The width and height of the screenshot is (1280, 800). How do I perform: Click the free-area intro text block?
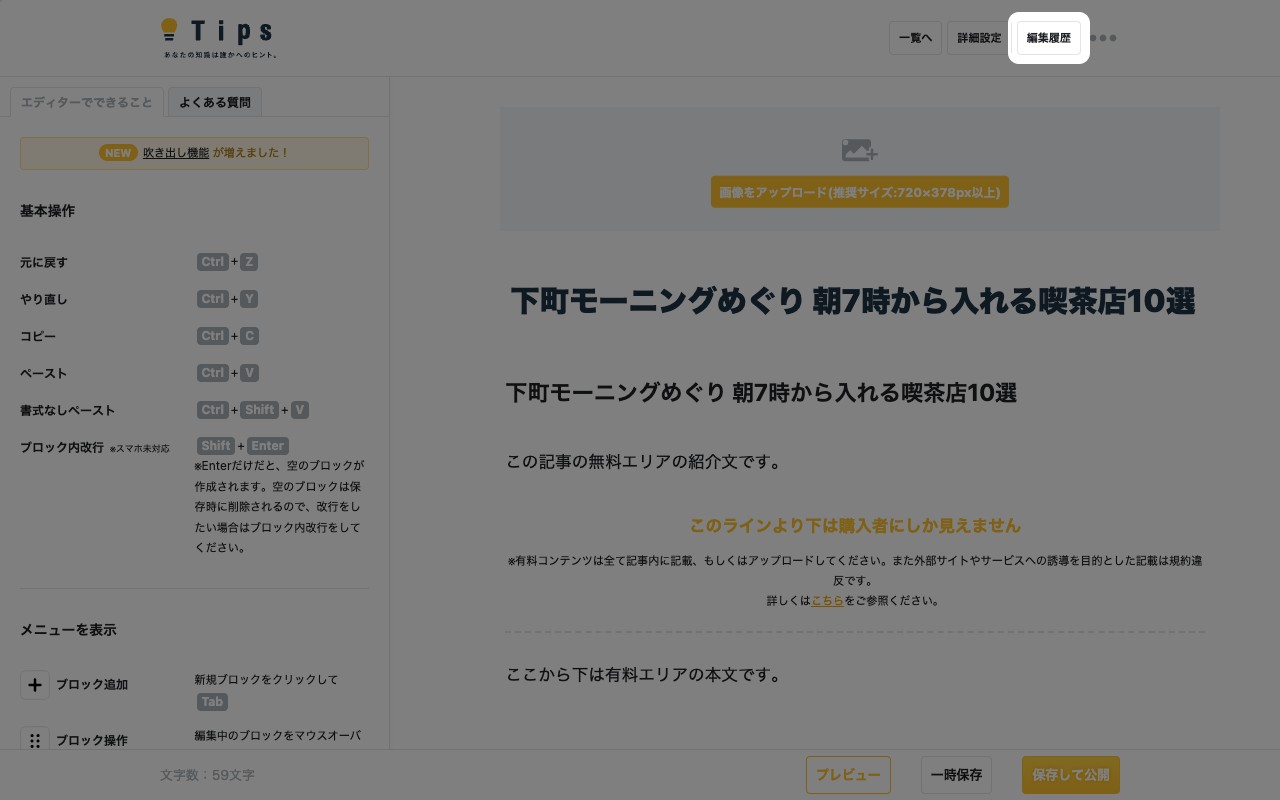644,462
